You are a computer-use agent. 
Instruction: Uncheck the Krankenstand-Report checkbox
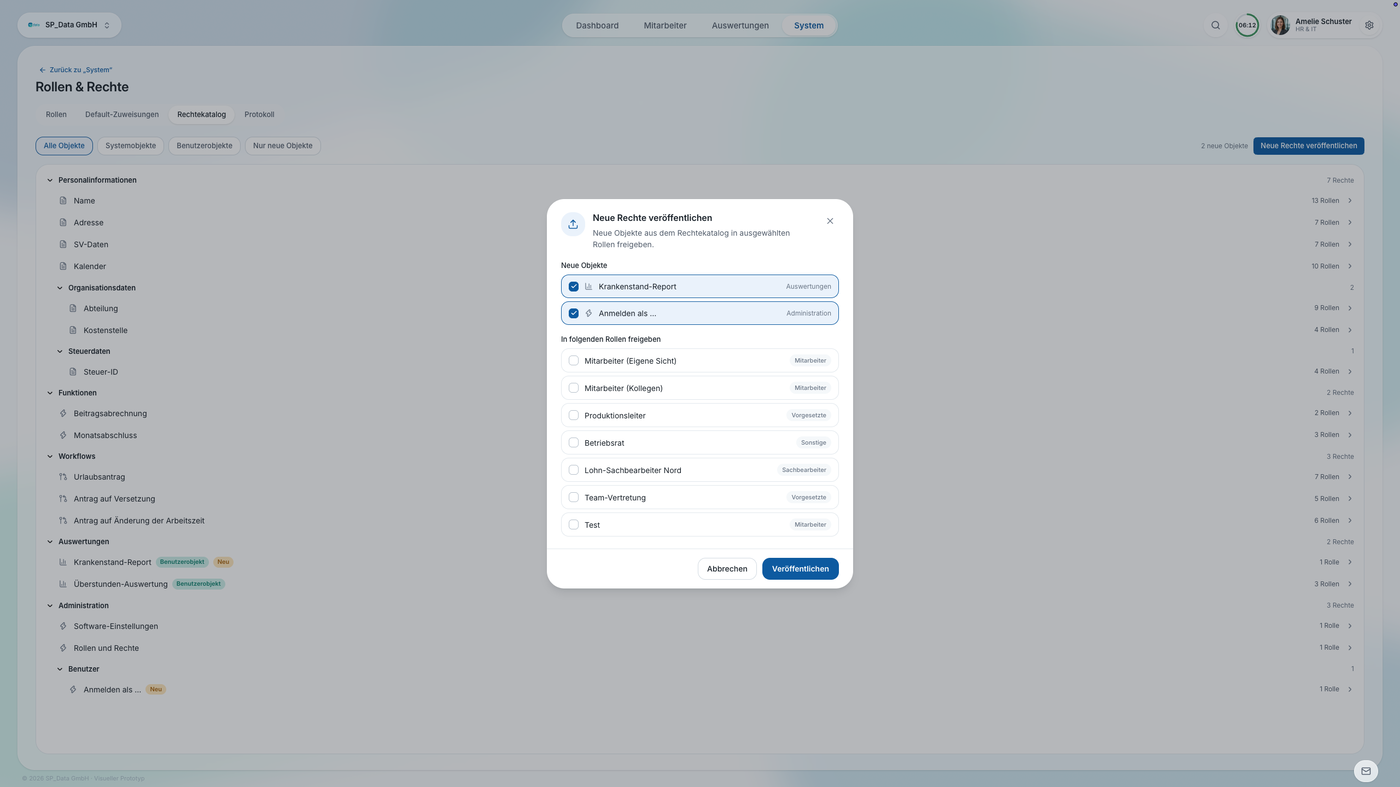[x=574, y=287]
